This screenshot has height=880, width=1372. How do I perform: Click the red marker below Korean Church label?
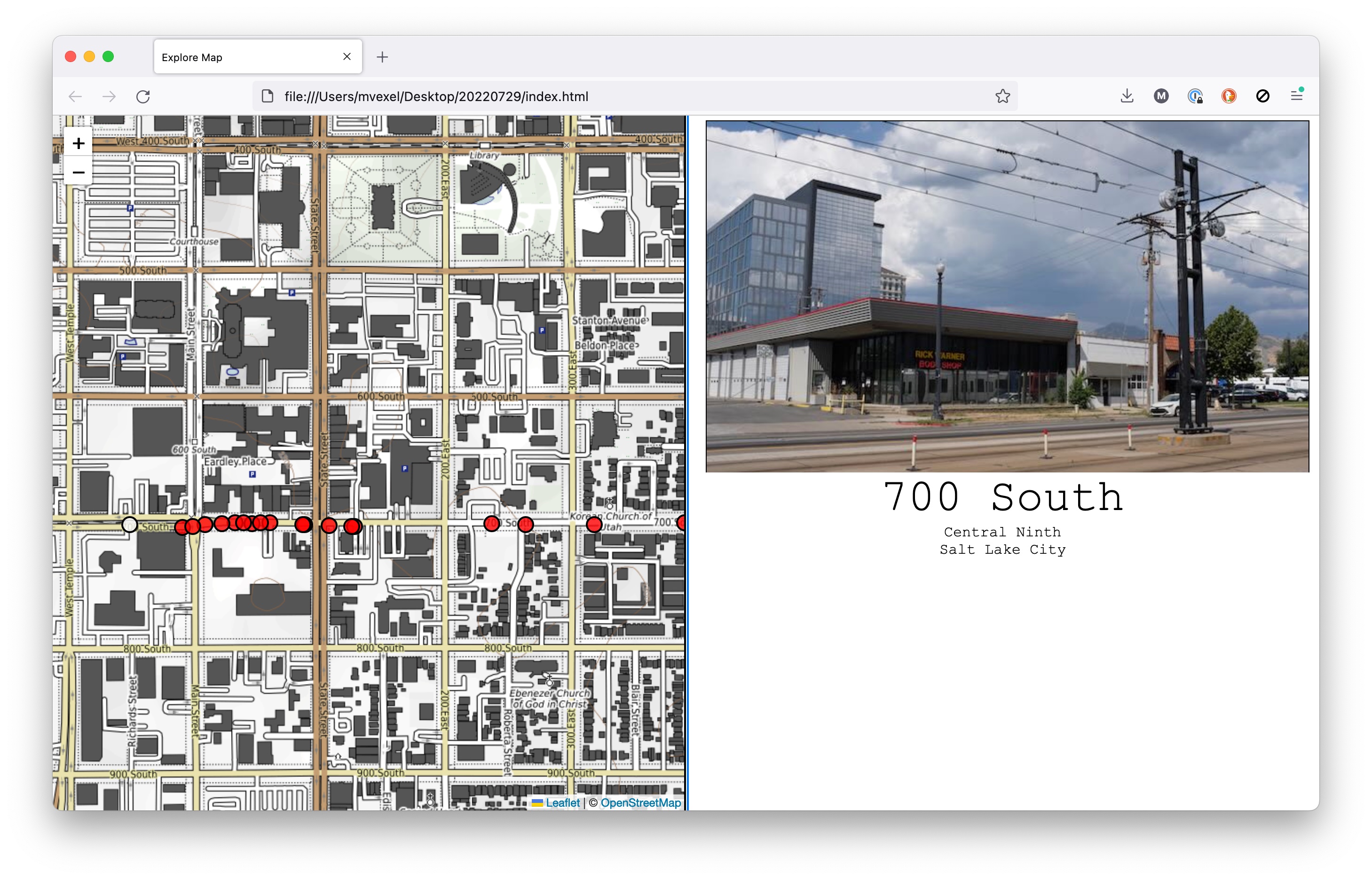pos(594,524)
